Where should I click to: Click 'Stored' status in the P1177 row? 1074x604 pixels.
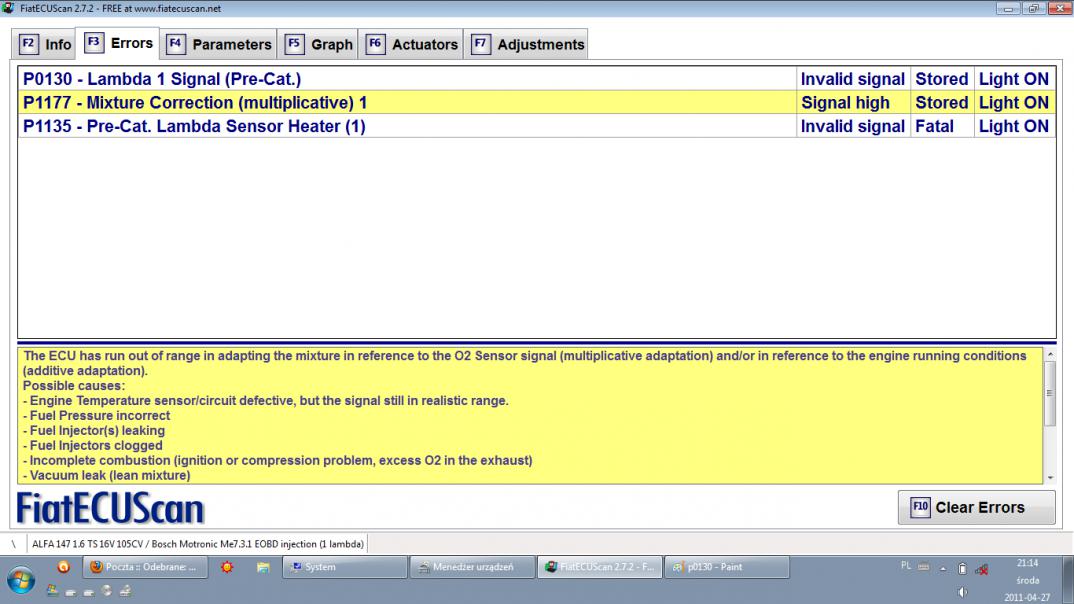942,103
